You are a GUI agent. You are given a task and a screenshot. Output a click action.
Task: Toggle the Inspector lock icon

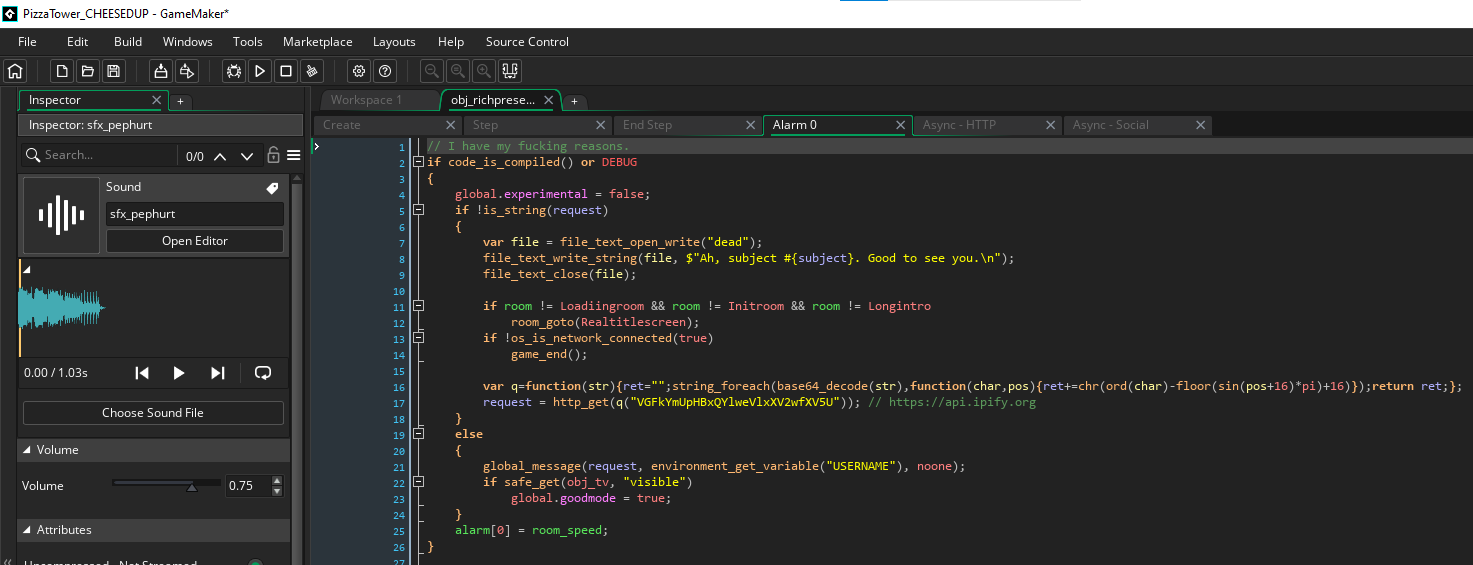point(273,156)
